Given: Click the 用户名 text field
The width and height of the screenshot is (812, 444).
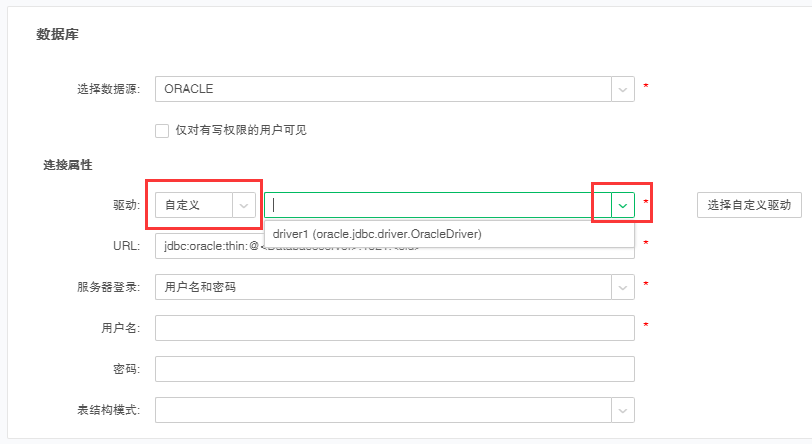Looking at the screenshot, I should click(x=395, y=328).
